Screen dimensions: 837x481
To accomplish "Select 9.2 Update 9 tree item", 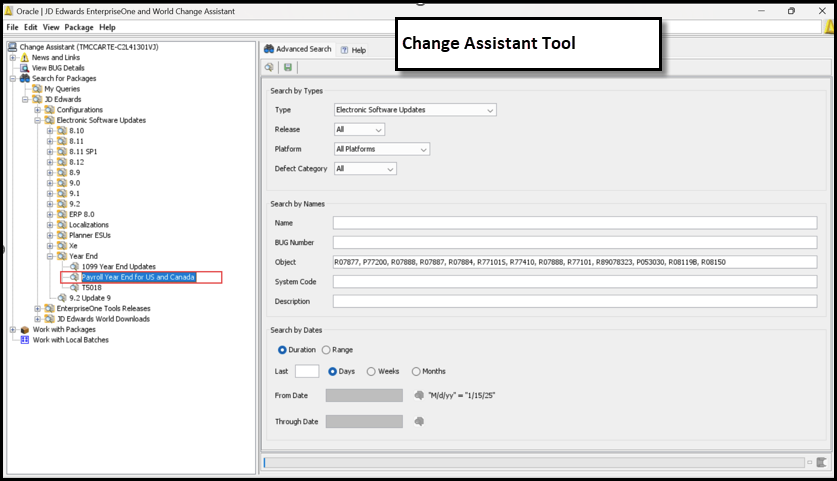I will click(x=90, y=298).
